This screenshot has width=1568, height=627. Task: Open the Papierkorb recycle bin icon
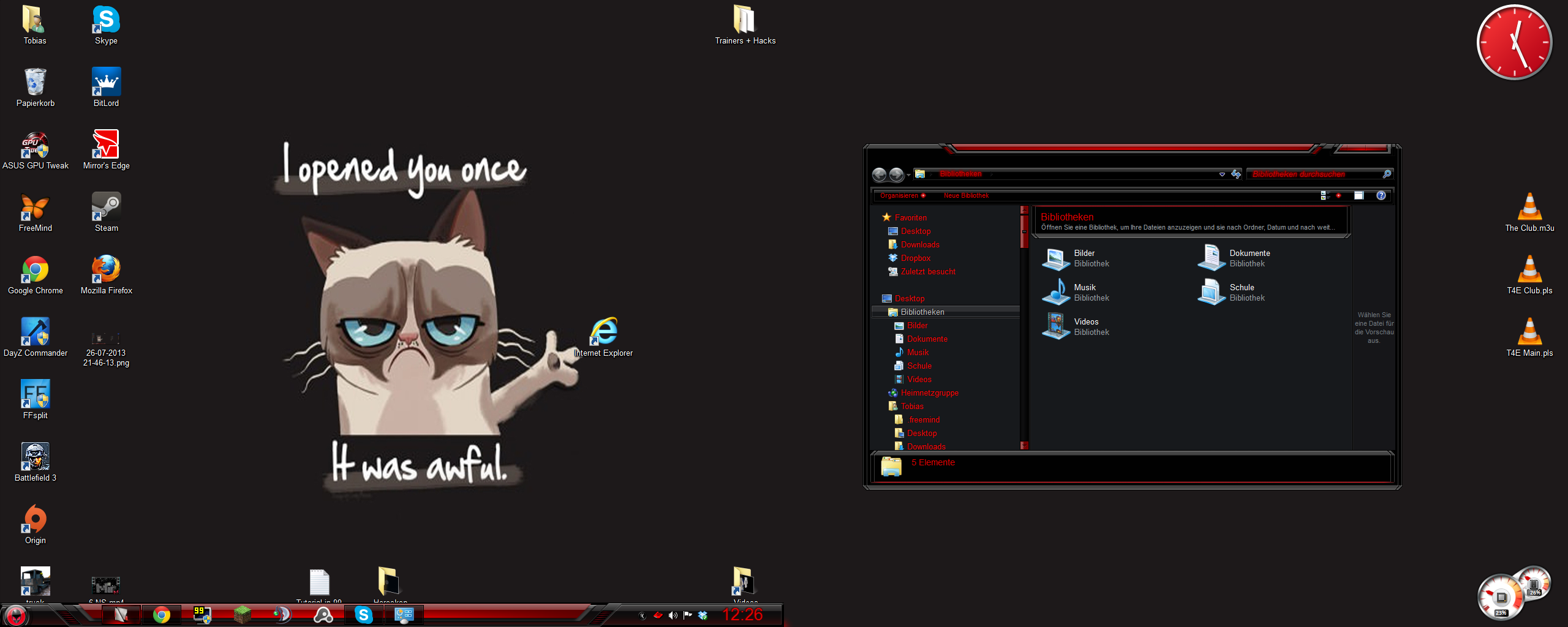click(35, 88)
